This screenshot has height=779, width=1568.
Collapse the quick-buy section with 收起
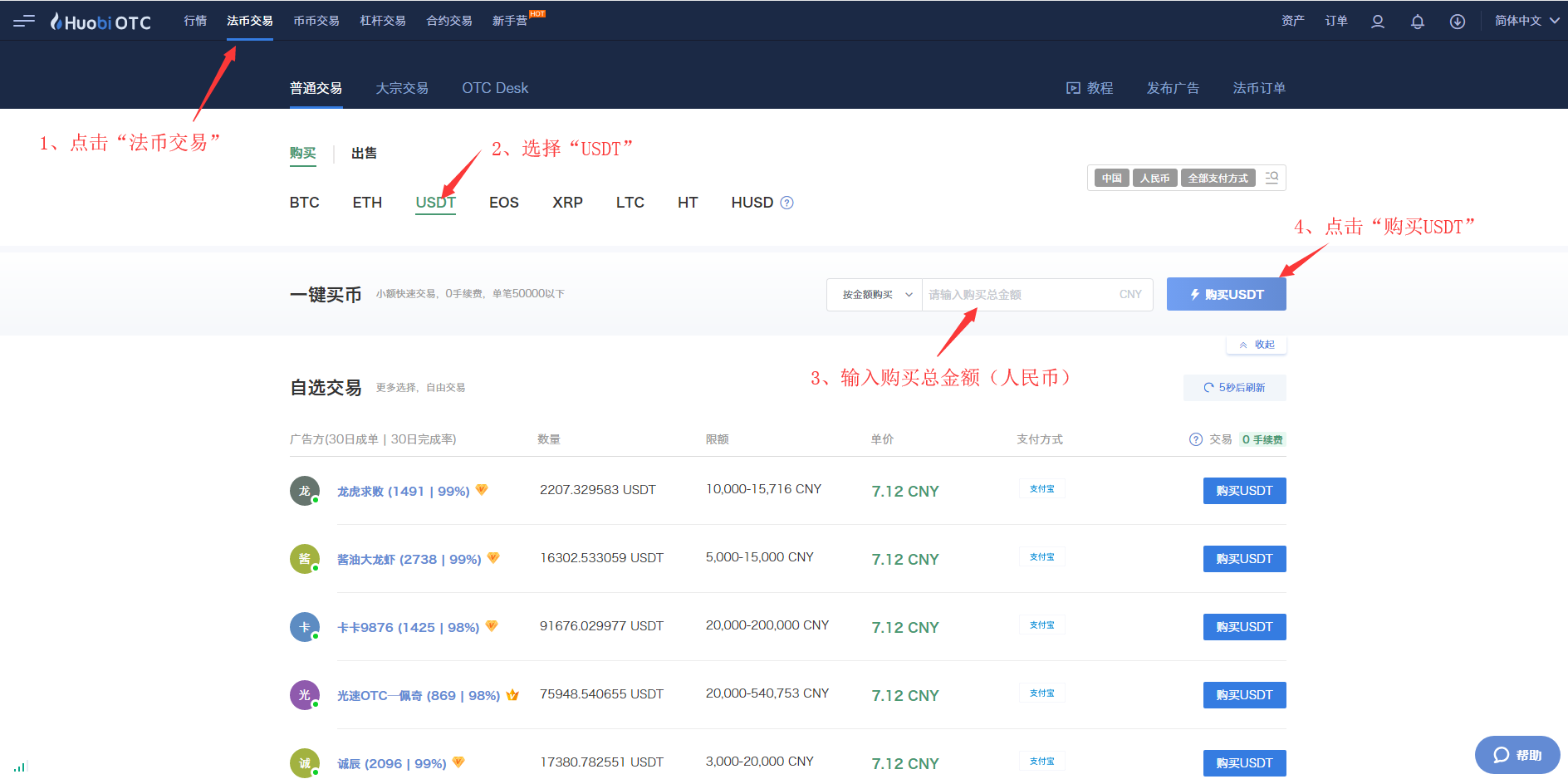click(x=1257, y=345)
